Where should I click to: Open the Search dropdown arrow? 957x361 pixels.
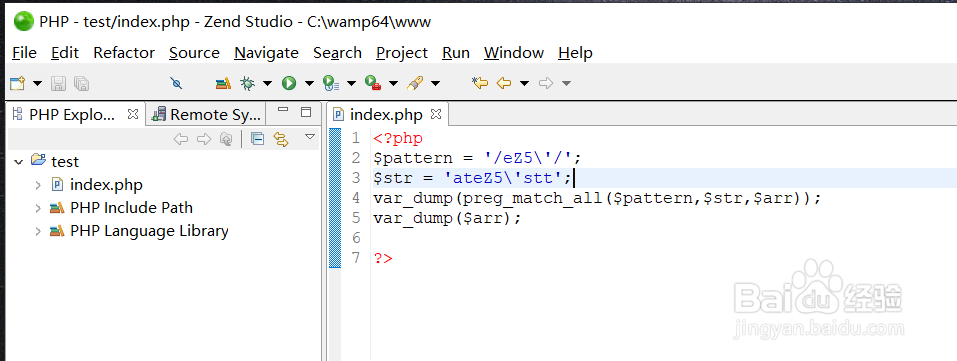click(435, 83)
